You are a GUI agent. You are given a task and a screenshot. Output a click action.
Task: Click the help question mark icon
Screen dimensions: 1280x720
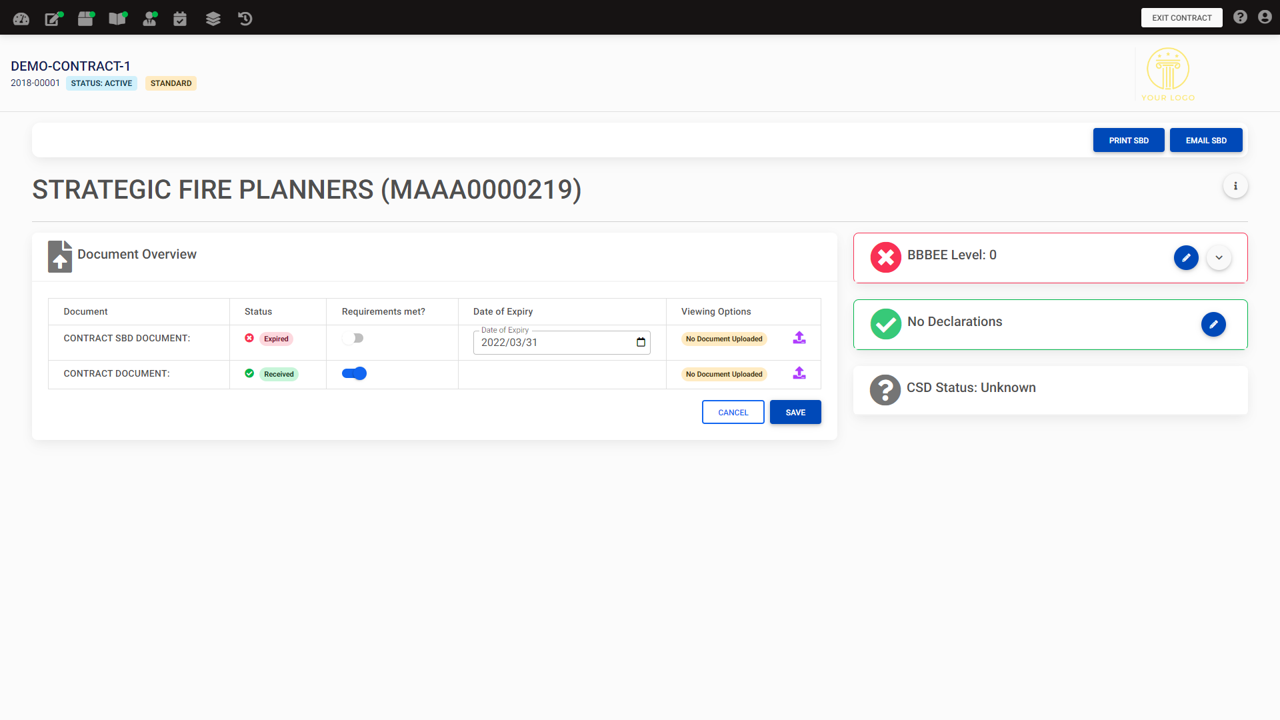(x=1240, y=17)
